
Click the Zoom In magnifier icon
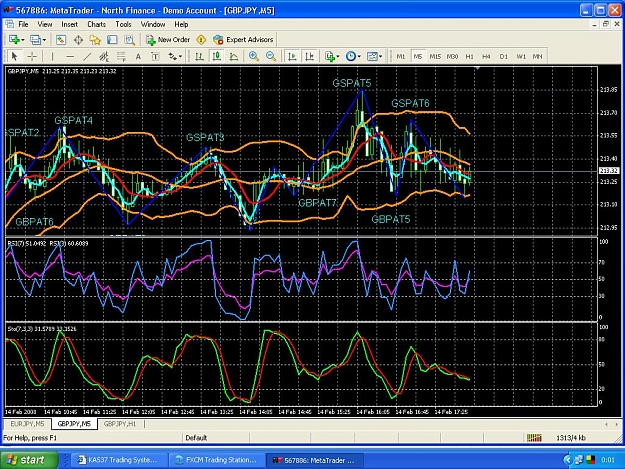point(254,57)
